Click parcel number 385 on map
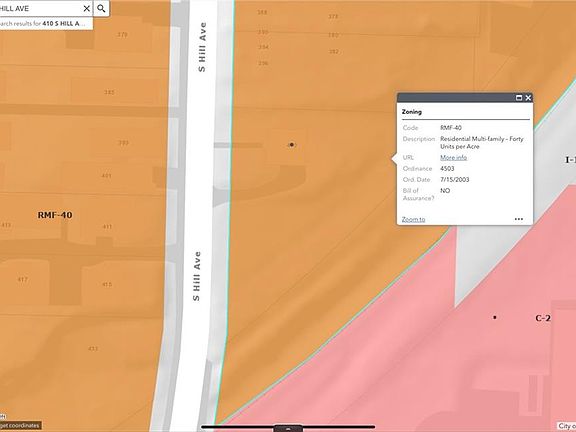Image resolution: width=576 pixels, height=432 pixels. [x=109, y=92]
